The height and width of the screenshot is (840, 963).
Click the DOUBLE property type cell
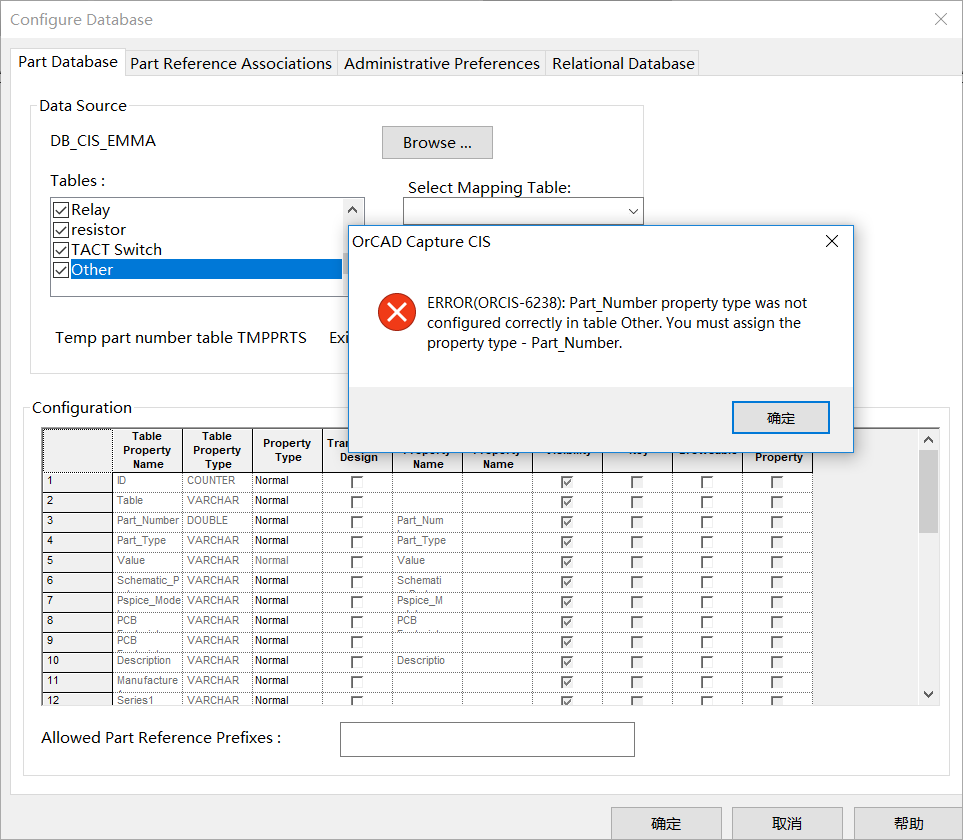217,521
